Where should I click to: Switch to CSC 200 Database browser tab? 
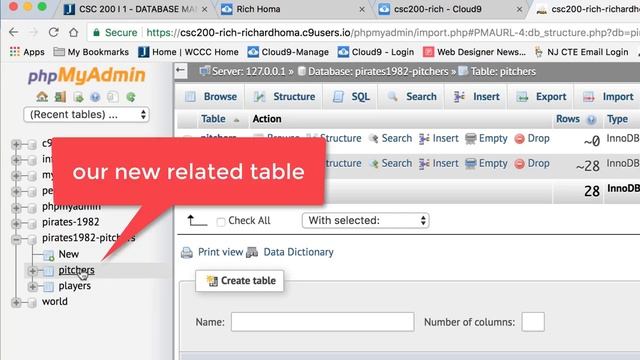point(135,9)
